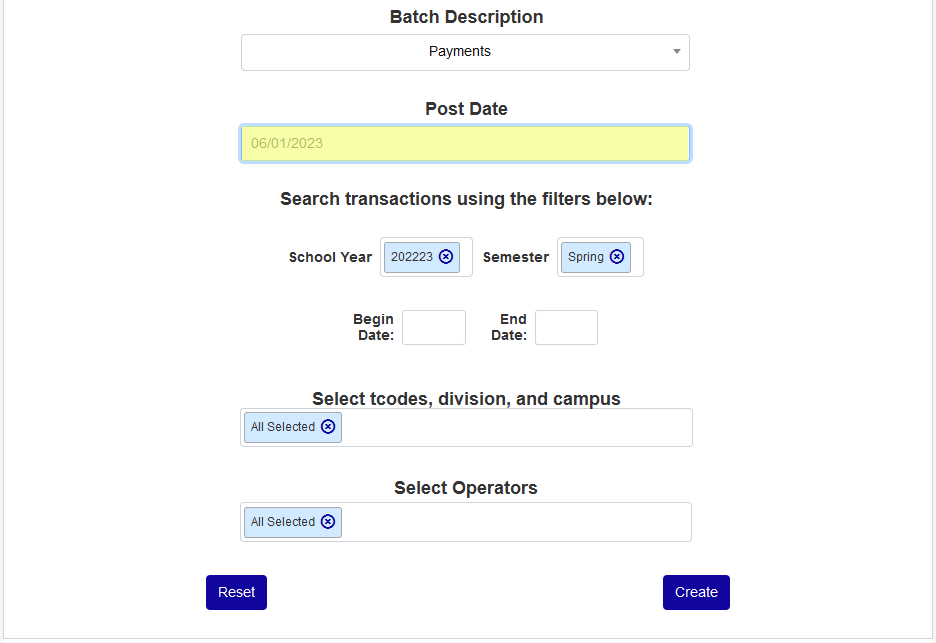This screenshot has height=643, width=936.
Task: Open Batch Description dropdown arrow
Action: click(676, 52)
